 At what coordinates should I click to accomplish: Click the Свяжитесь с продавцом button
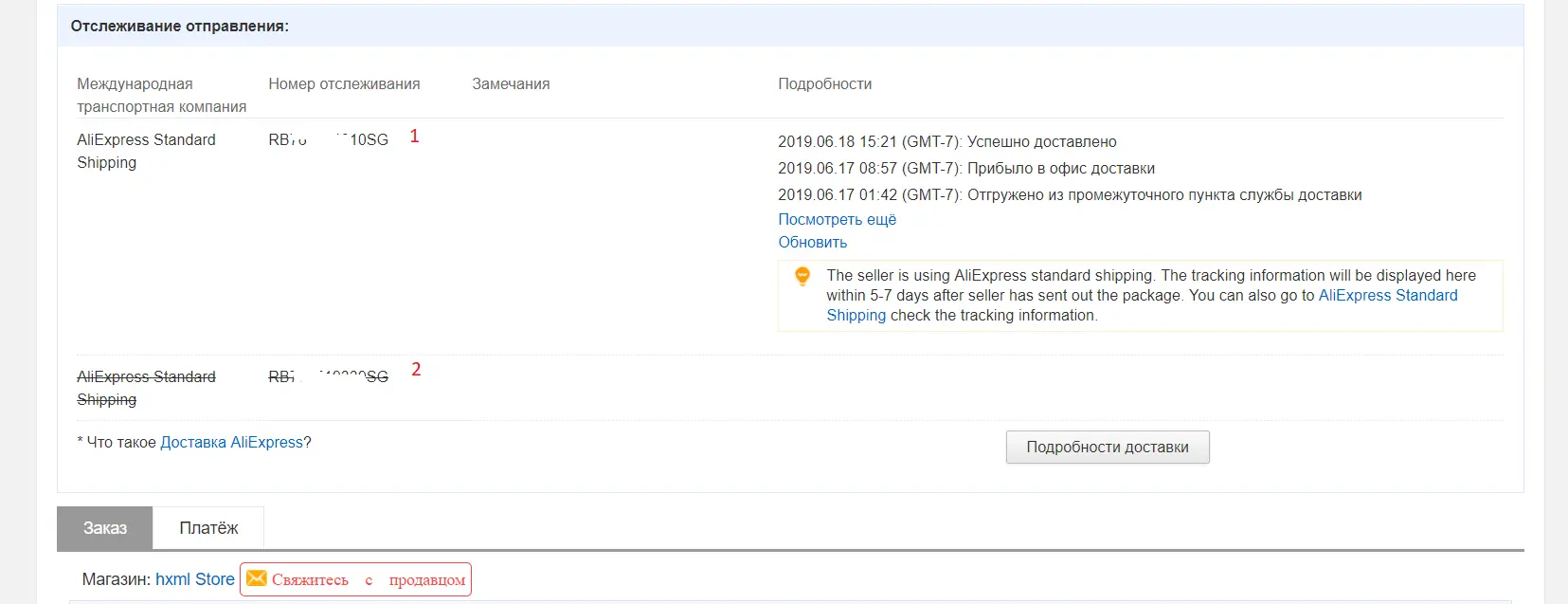(355, 579)
